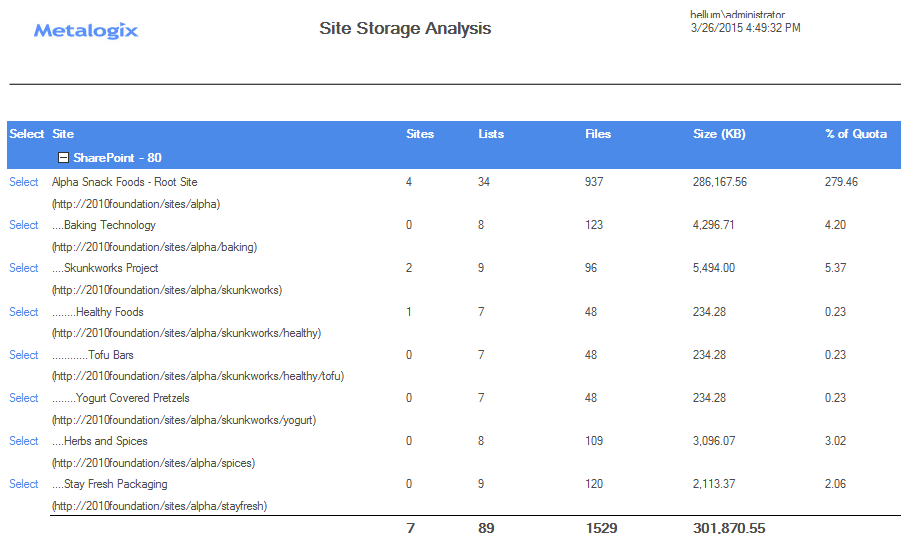Choose Select beside Skunkworks Project
This screenshot has width=901, height=543.
(24, 268)
